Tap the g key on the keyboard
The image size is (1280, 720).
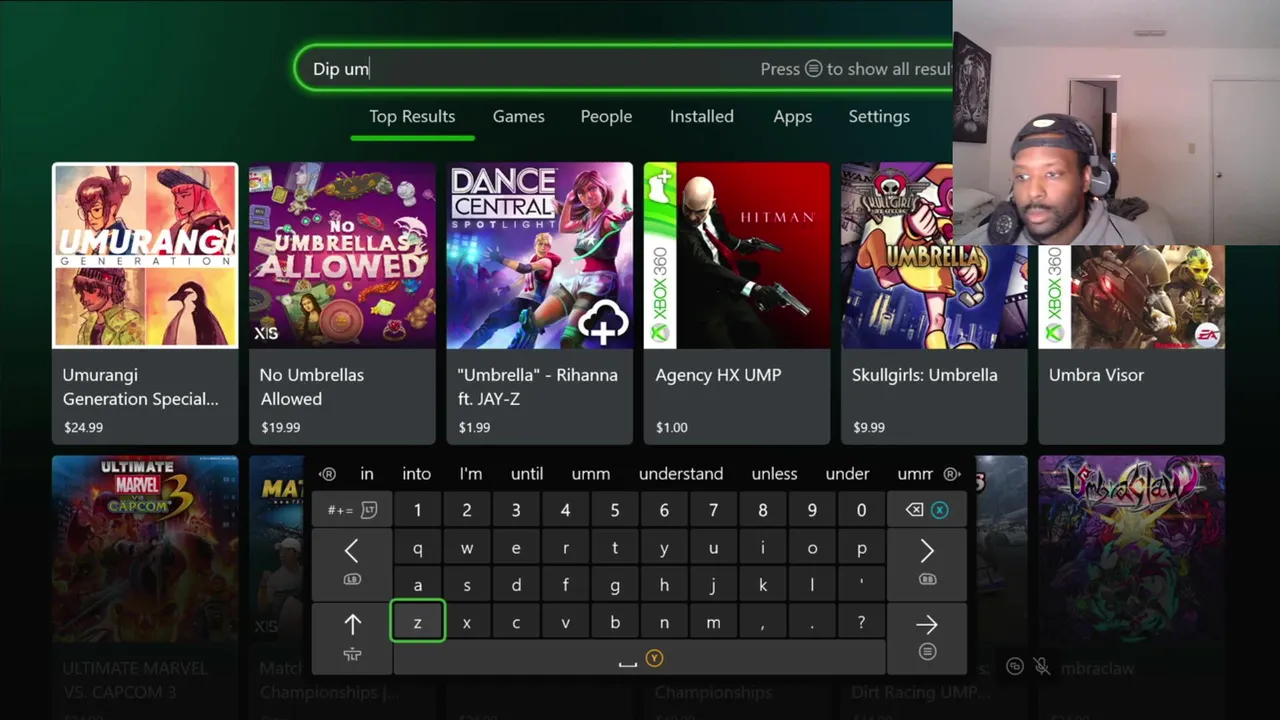614,585
